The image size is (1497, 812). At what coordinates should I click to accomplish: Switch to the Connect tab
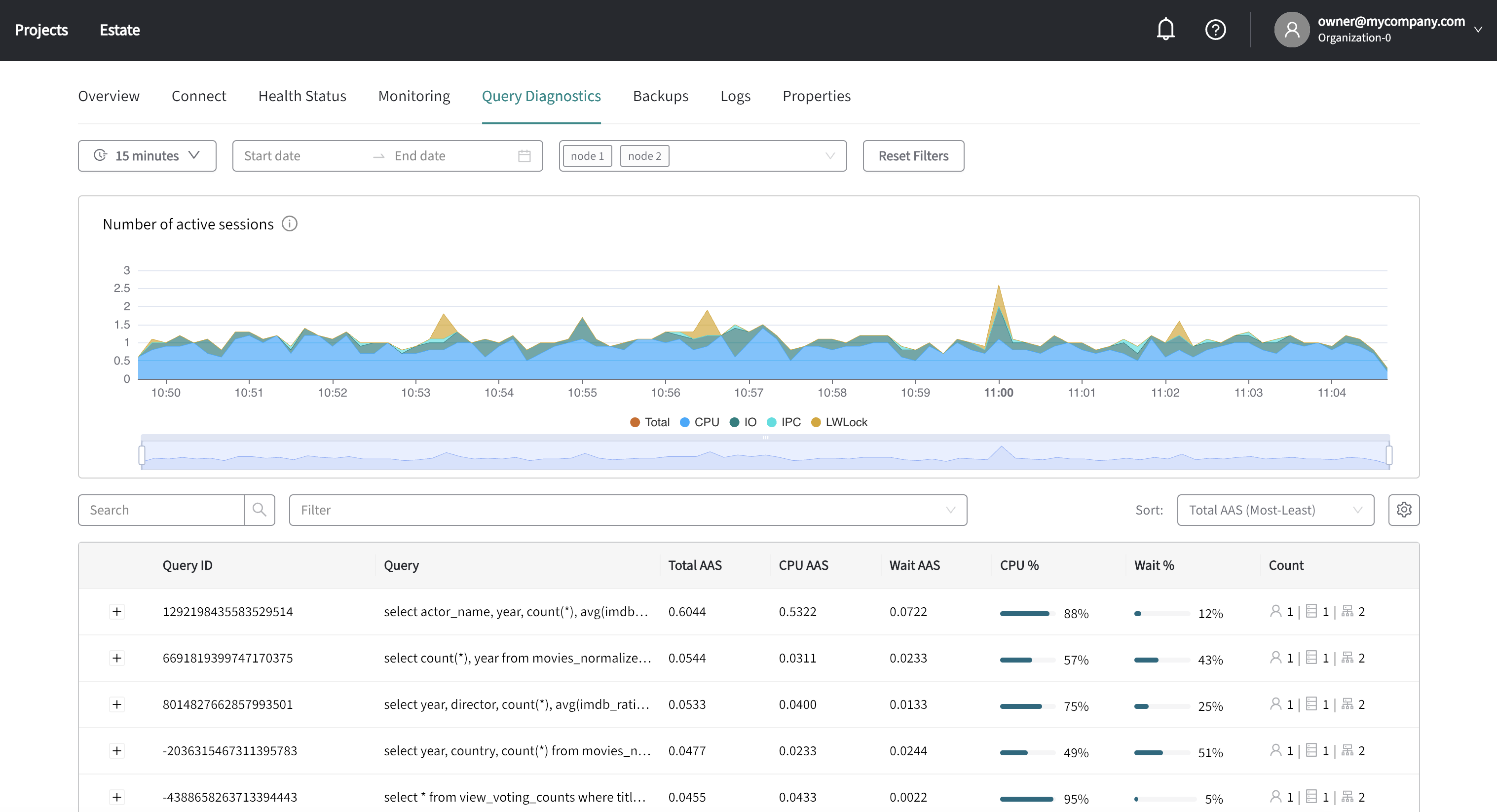click(x=199, y=96)
